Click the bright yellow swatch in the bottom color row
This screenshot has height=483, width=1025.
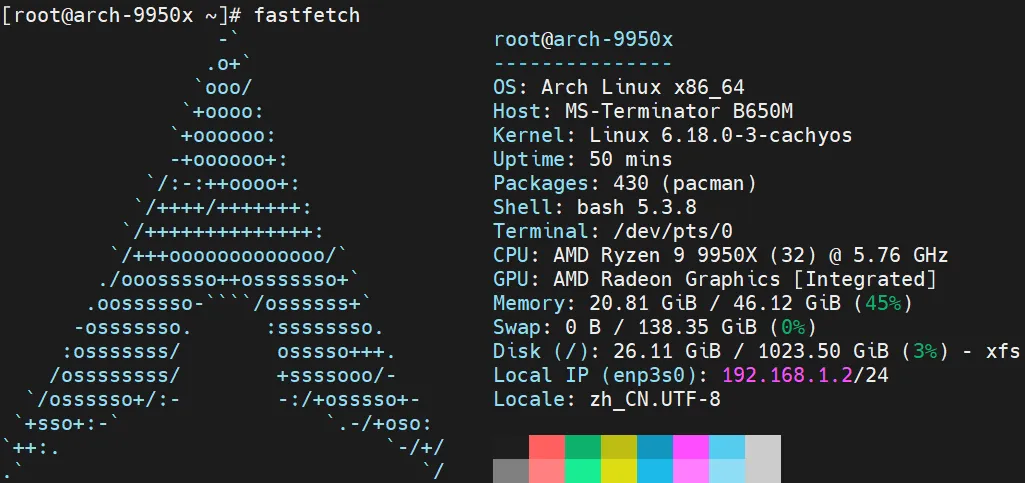(x=619, y=471)
